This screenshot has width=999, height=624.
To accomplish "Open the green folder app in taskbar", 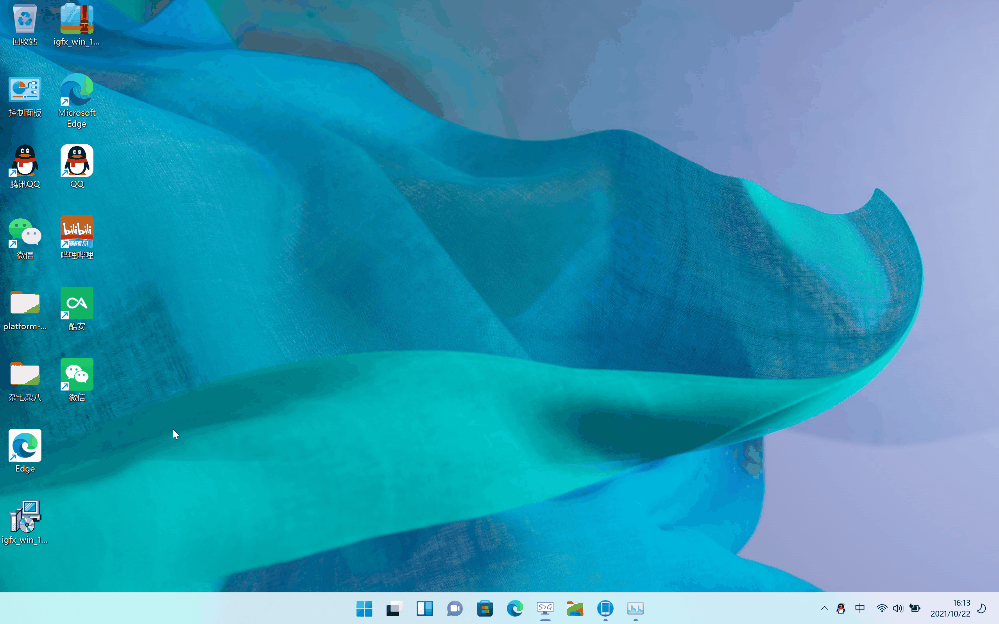I will [x=575, y=609].
